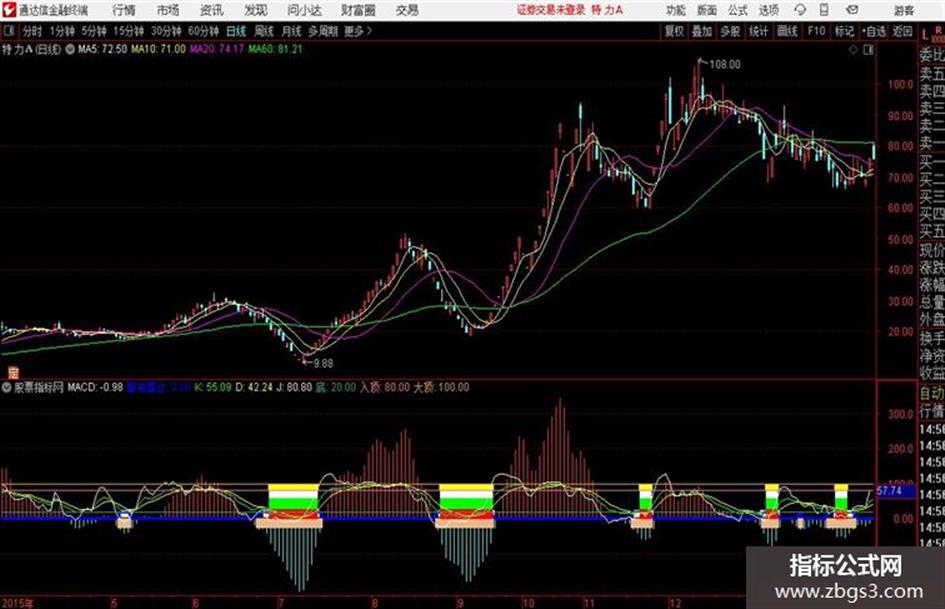Click the 画线 draw line button

click(x=787, y=31)
